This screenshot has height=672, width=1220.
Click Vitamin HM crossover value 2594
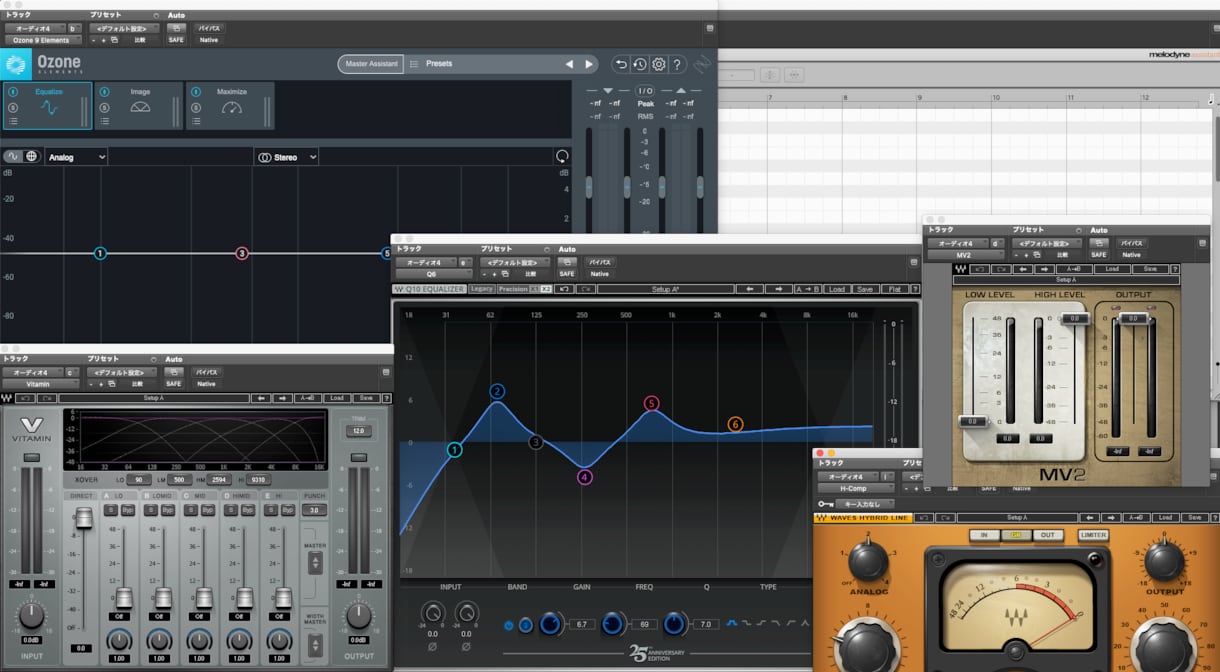[x=219, y=480]
